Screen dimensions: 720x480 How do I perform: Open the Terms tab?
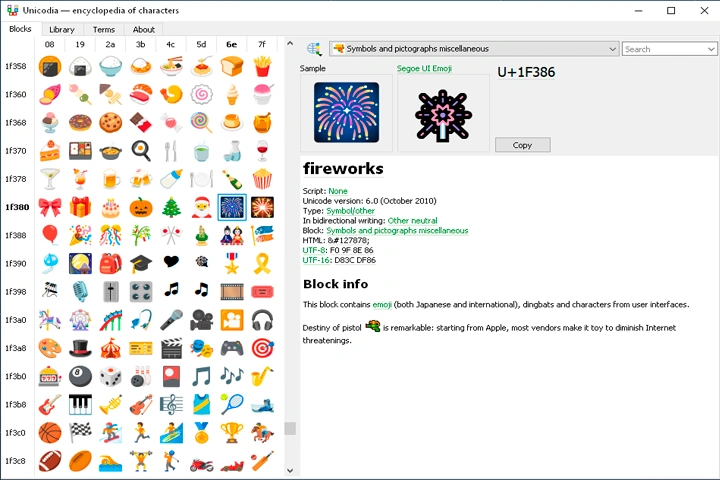104,29
